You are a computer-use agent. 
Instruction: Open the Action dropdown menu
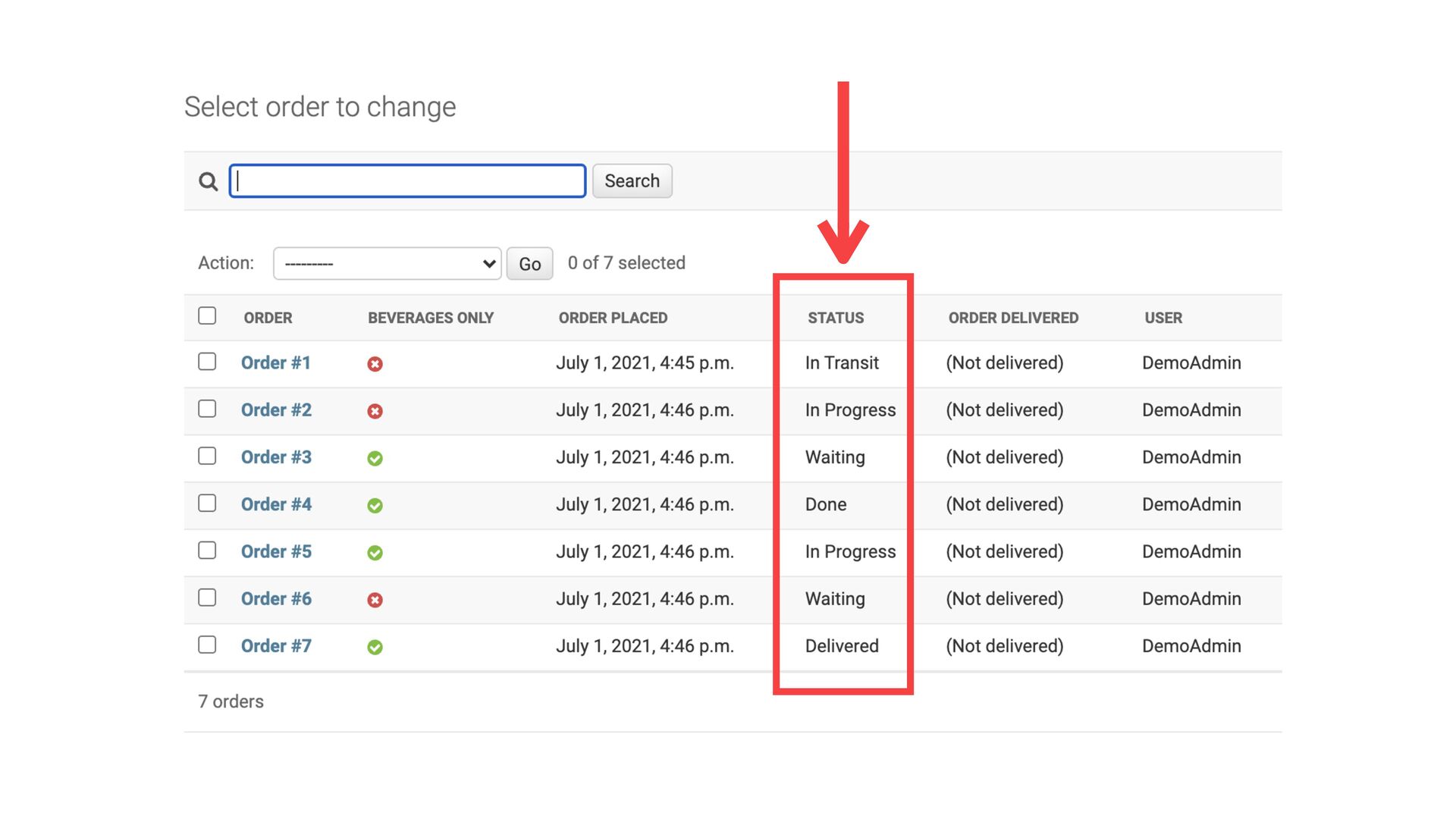[387, 263]
